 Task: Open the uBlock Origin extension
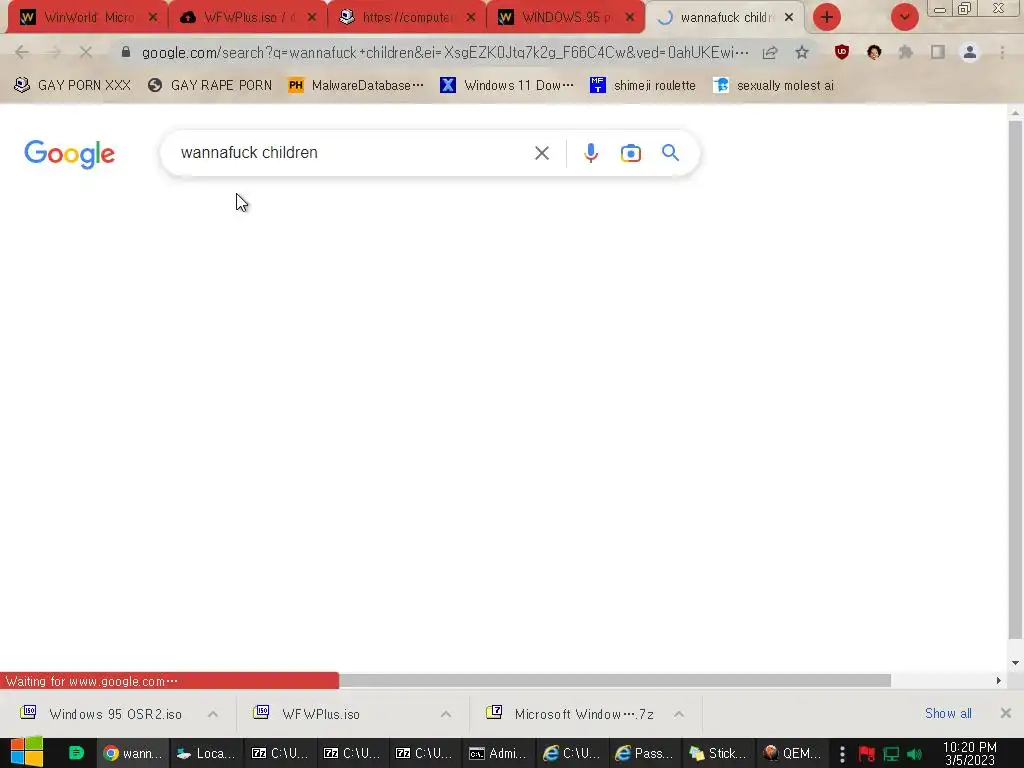click(x=842, y=52)
